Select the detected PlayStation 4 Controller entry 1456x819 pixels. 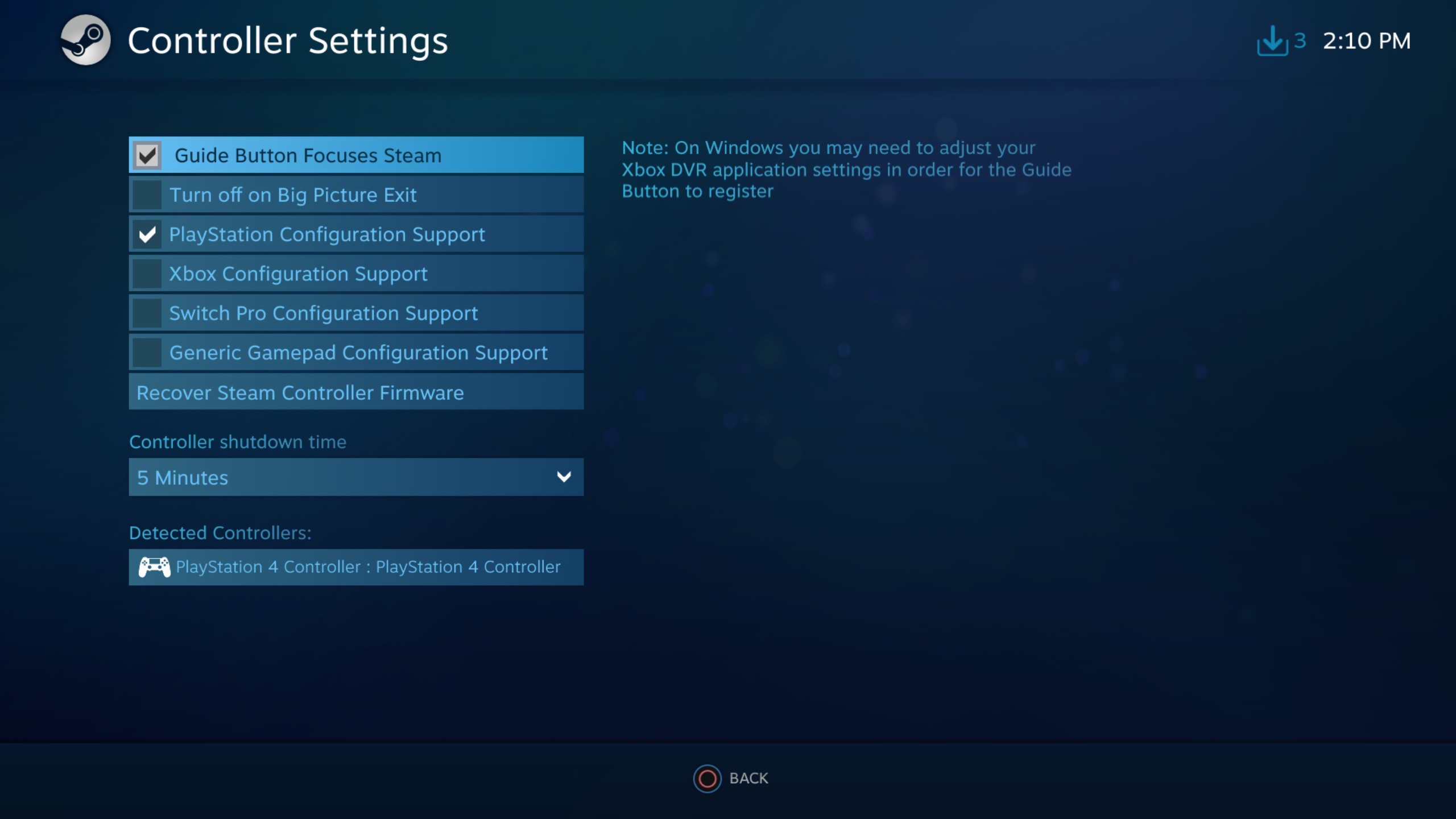[x=356, y=566]
